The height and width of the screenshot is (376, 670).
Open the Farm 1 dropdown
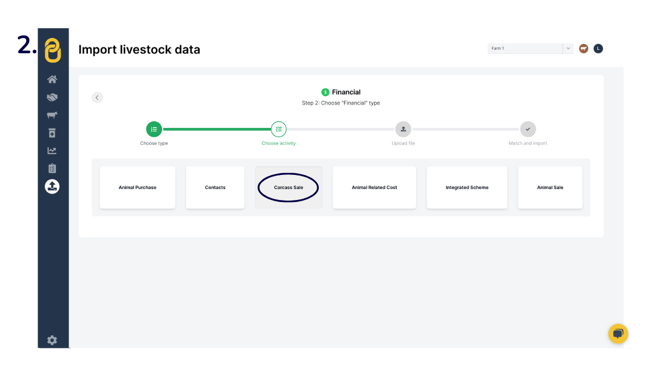click(x=530, y=48)
